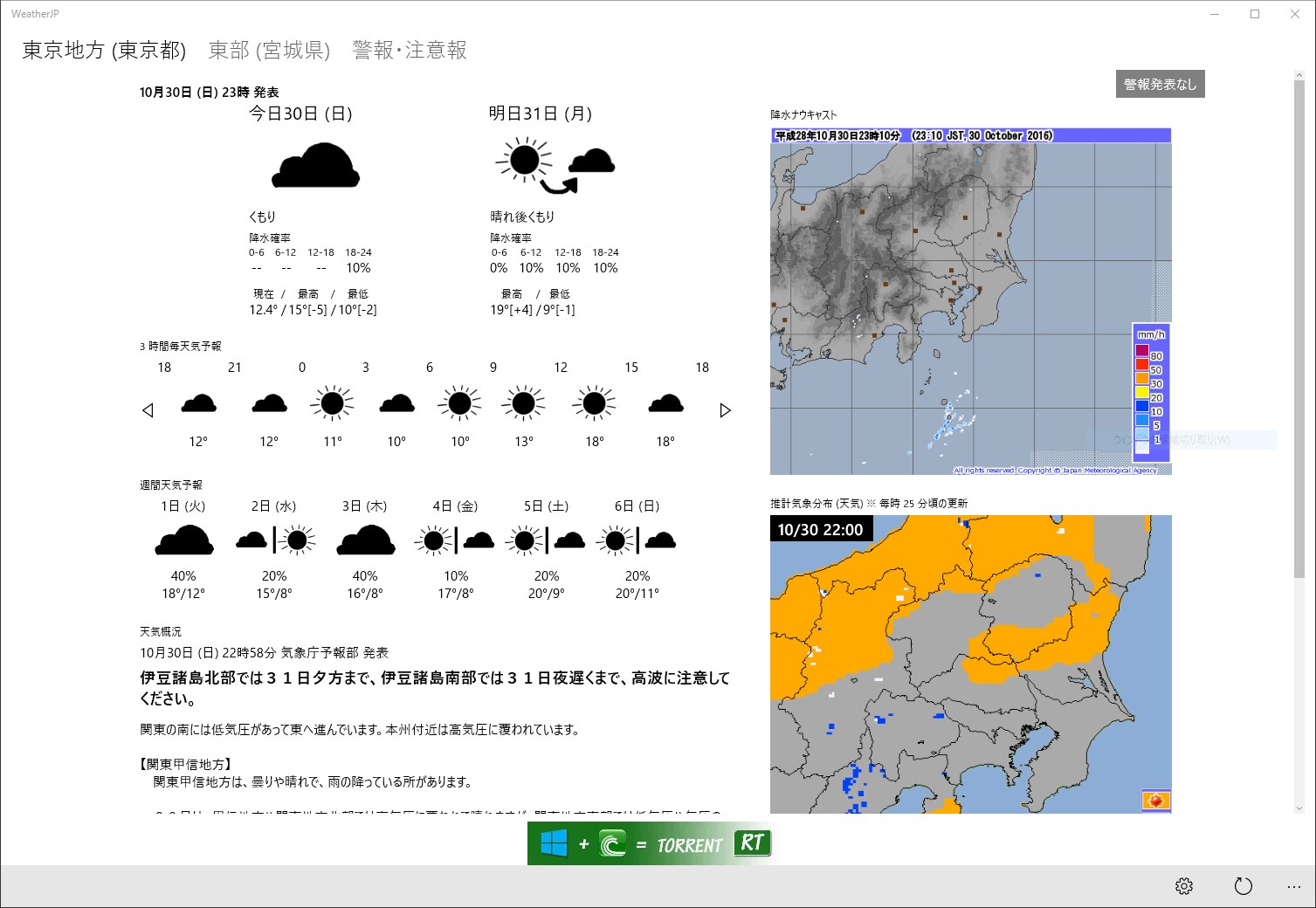Select the 6 o'clock sunny icon
1316x908 pixels.
point(460,403)
